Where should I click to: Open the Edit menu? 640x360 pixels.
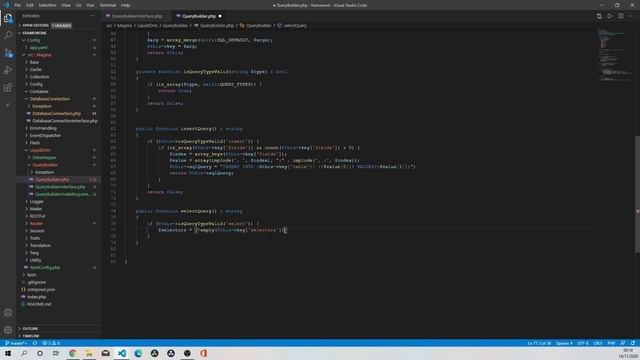pos(30,5)
